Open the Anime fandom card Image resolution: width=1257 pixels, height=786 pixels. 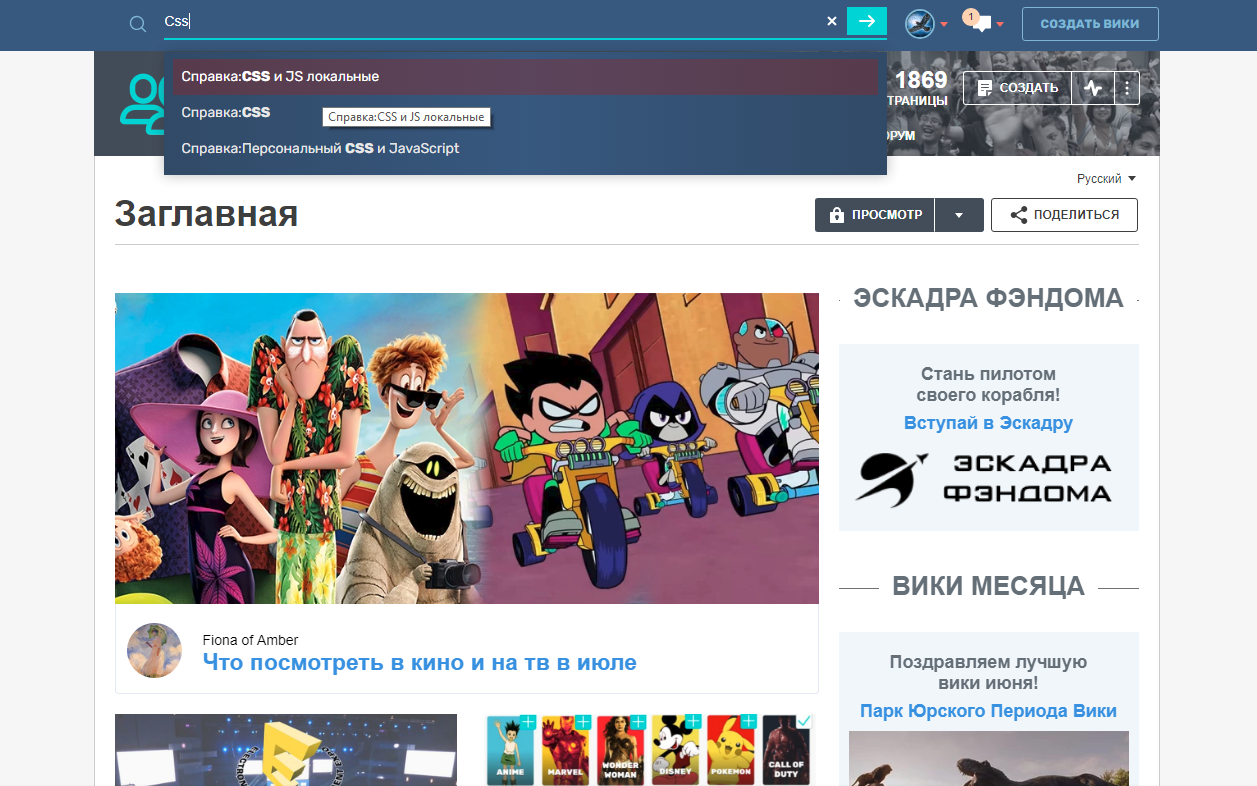[510, 750]
